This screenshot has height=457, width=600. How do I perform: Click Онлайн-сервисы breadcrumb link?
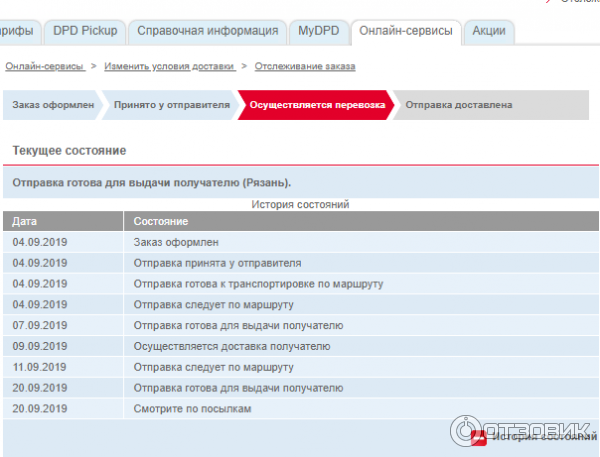[x=44, y=66]
